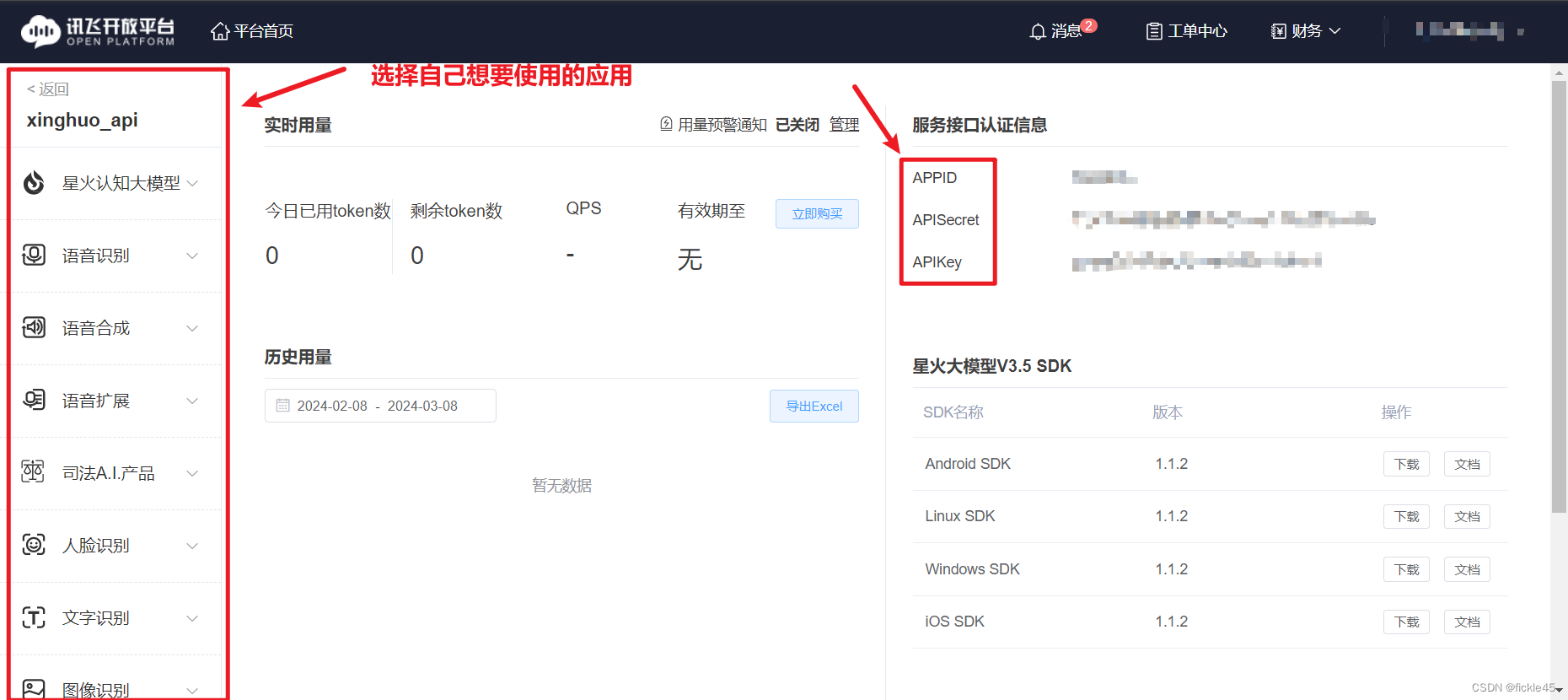Open 消息 in the top bar

tap(1066, 31)
